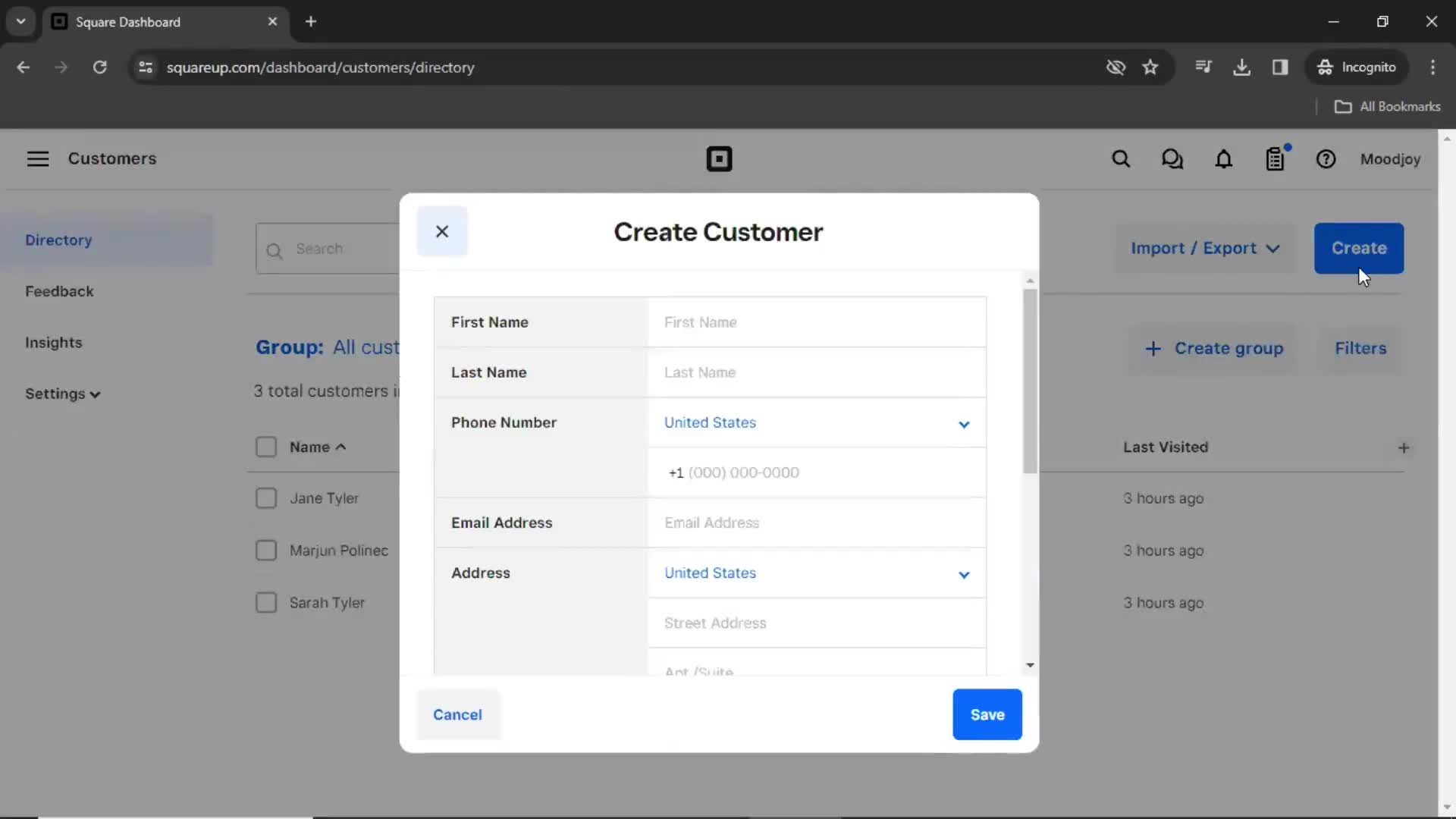Click the notifications bell icon
The width and height of the screenshot is (1456, 819).
1224,159
